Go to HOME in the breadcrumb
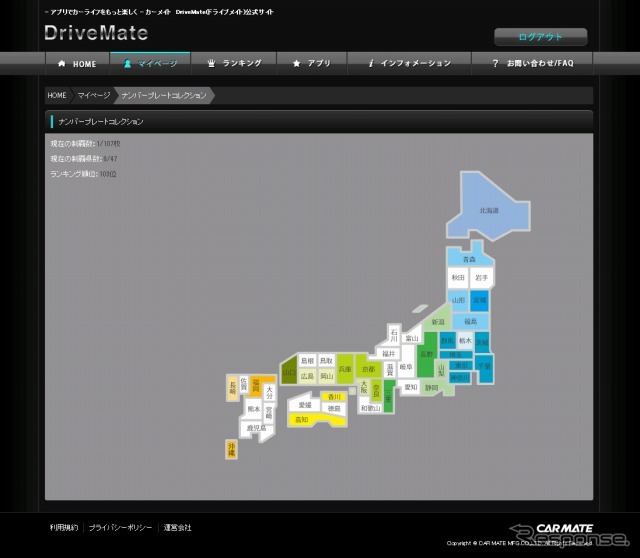The image size is (640, 558). click(x=57, y=96)
